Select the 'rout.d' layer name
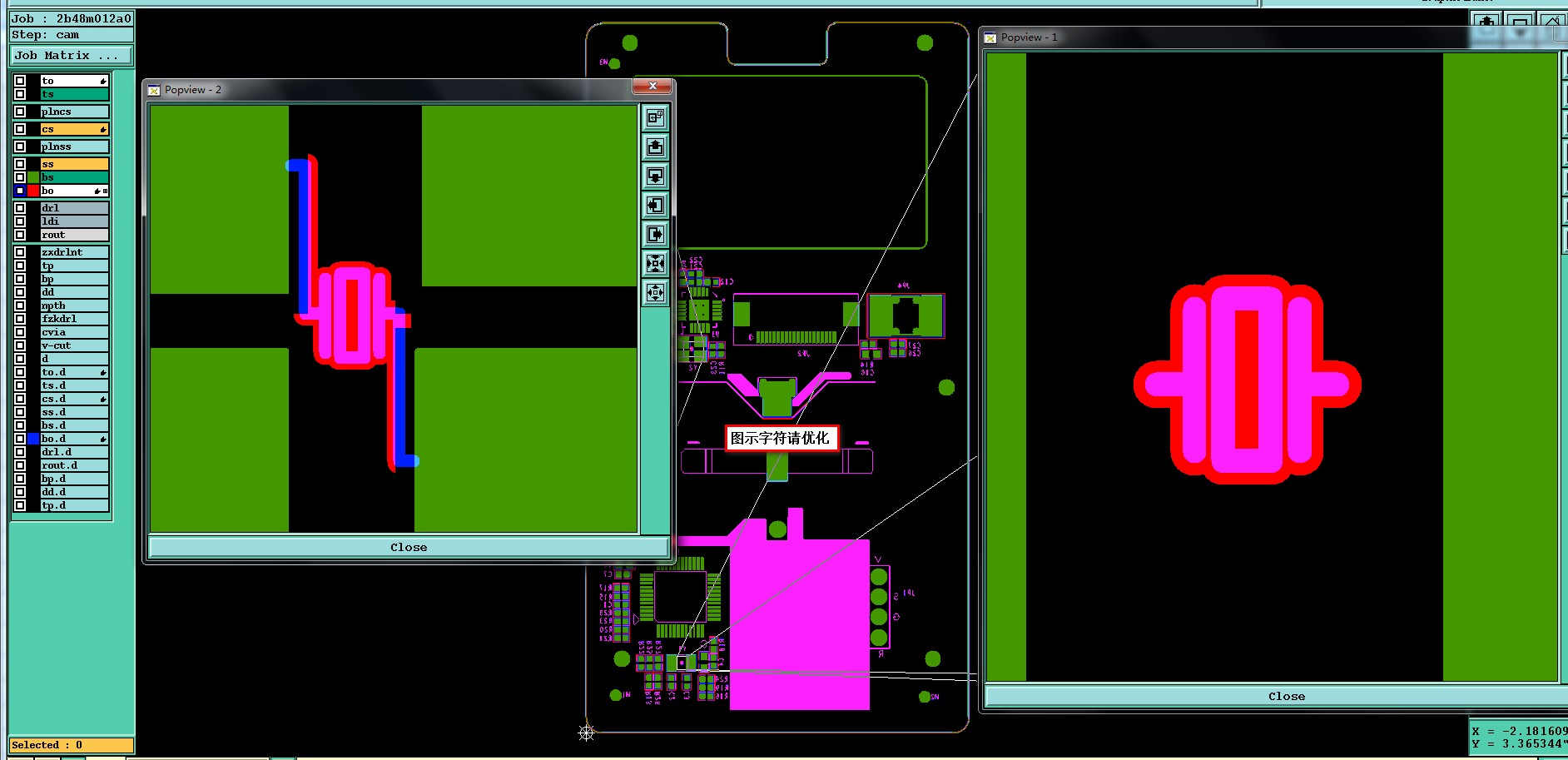 tap(74, 465)
